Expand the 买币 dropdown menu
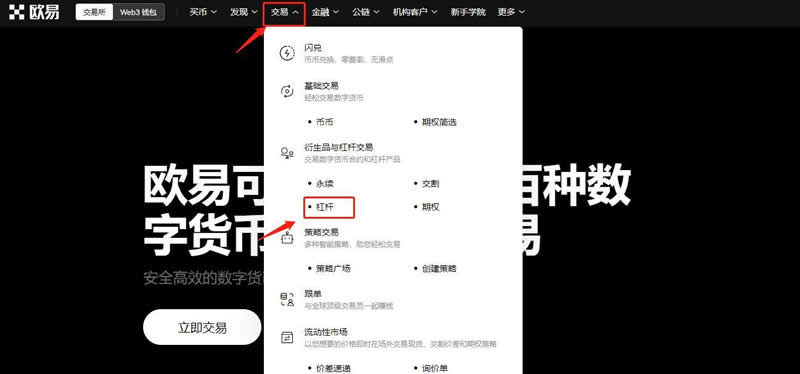This screenshot has height=374, width=800. point(203,12)
